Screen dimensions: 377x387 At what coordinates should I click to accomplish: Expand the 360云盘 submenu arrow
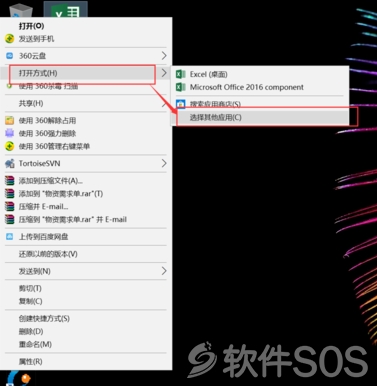click(164, 56)
